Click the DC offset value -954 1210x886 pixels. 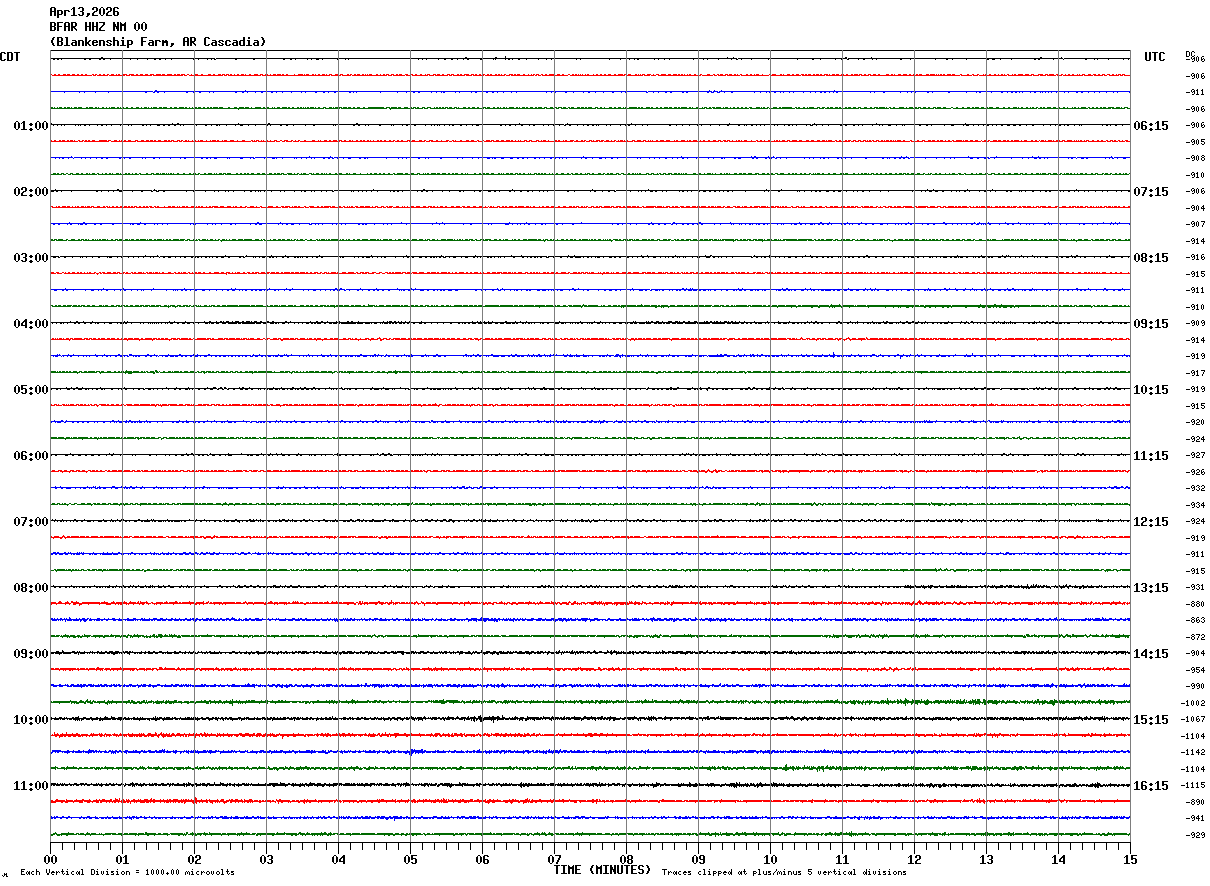pyautogui.click(x=1195, y=670)
